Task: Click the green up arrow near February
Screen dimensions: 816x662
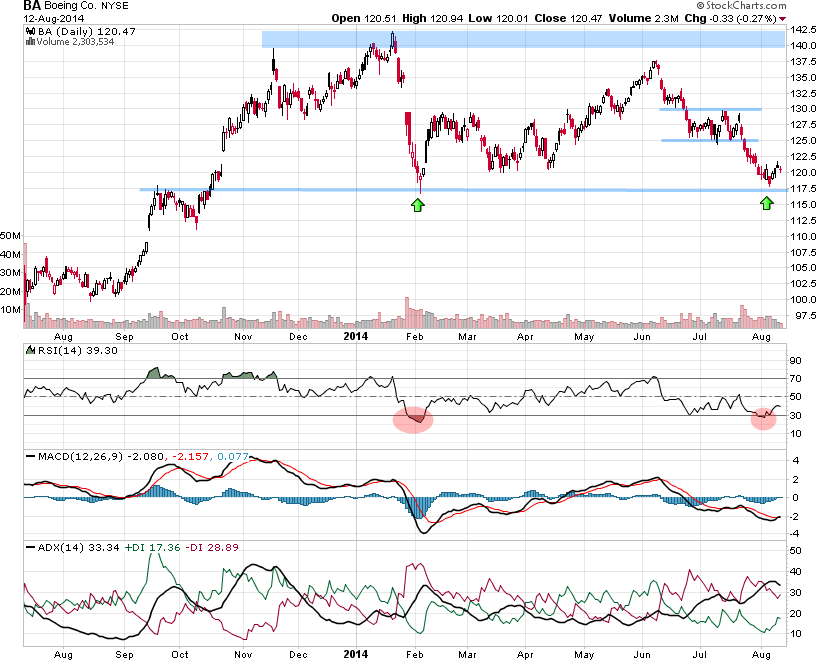Action: (x=417, y=204)
